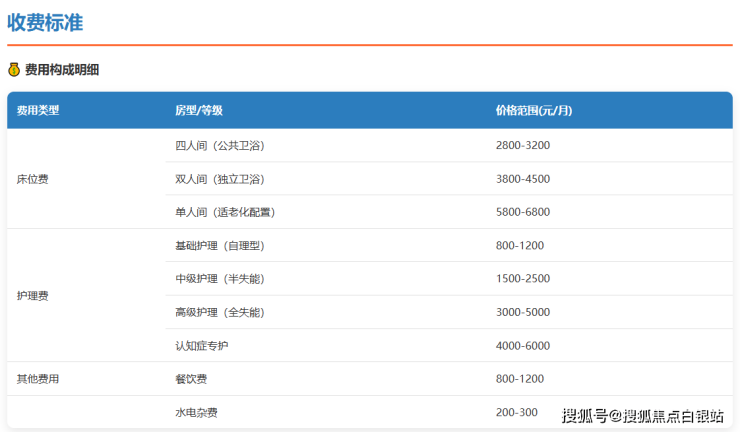Select the 认知症专护 row
740x432 pixels.
449,346
